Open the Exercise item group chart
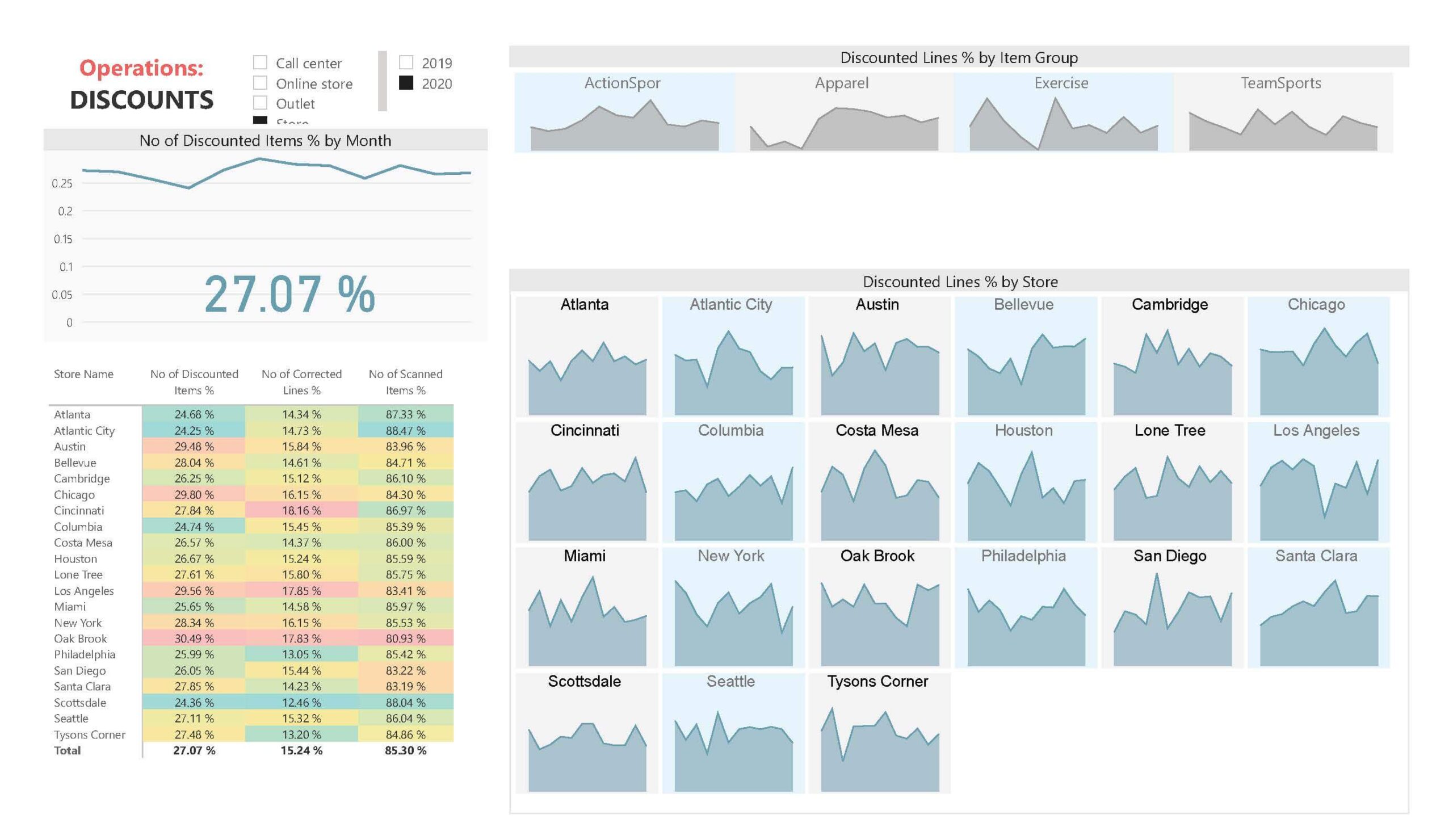The width and height of the screenshot is (1453, 840). 1063,112
